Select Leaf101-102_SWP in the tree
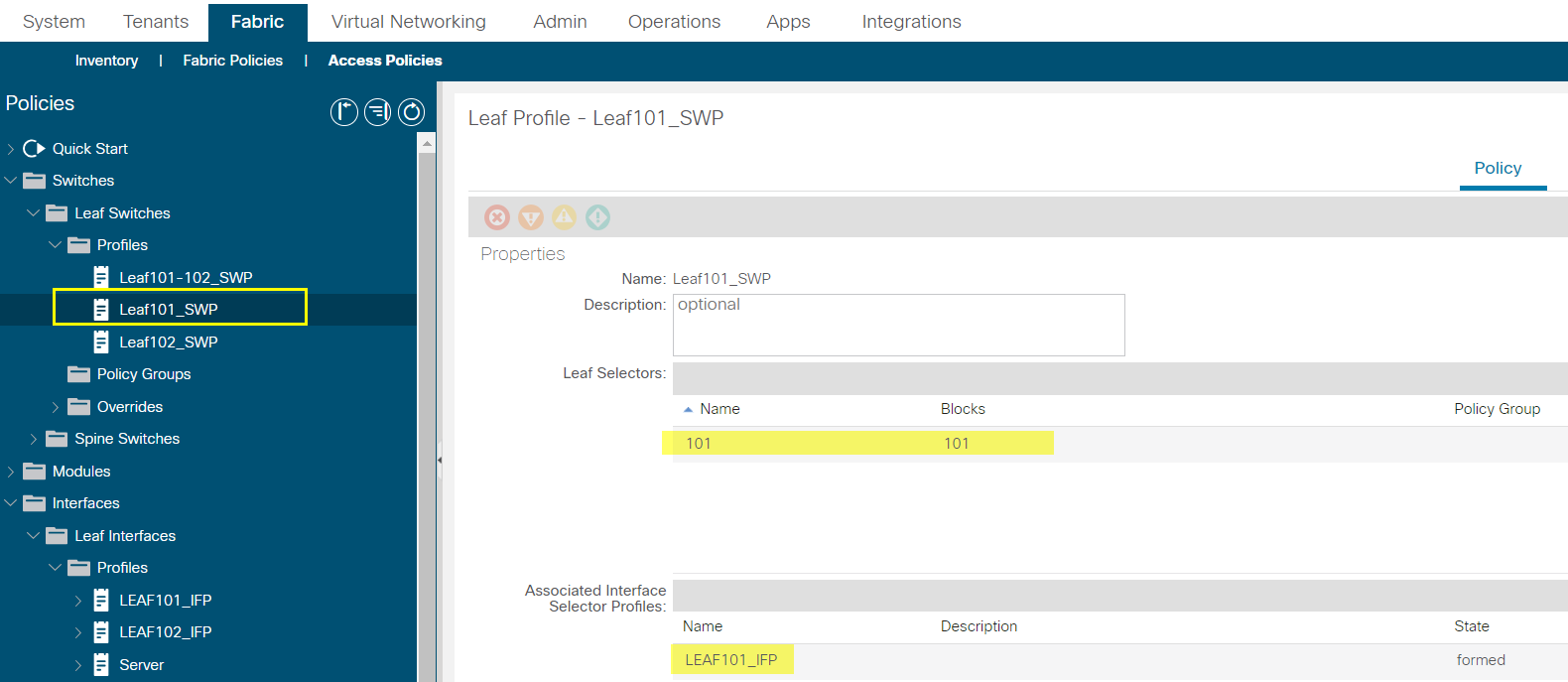Image resolution: width=1568 pixels, height=682 pixels. click(x=186, y=277)
